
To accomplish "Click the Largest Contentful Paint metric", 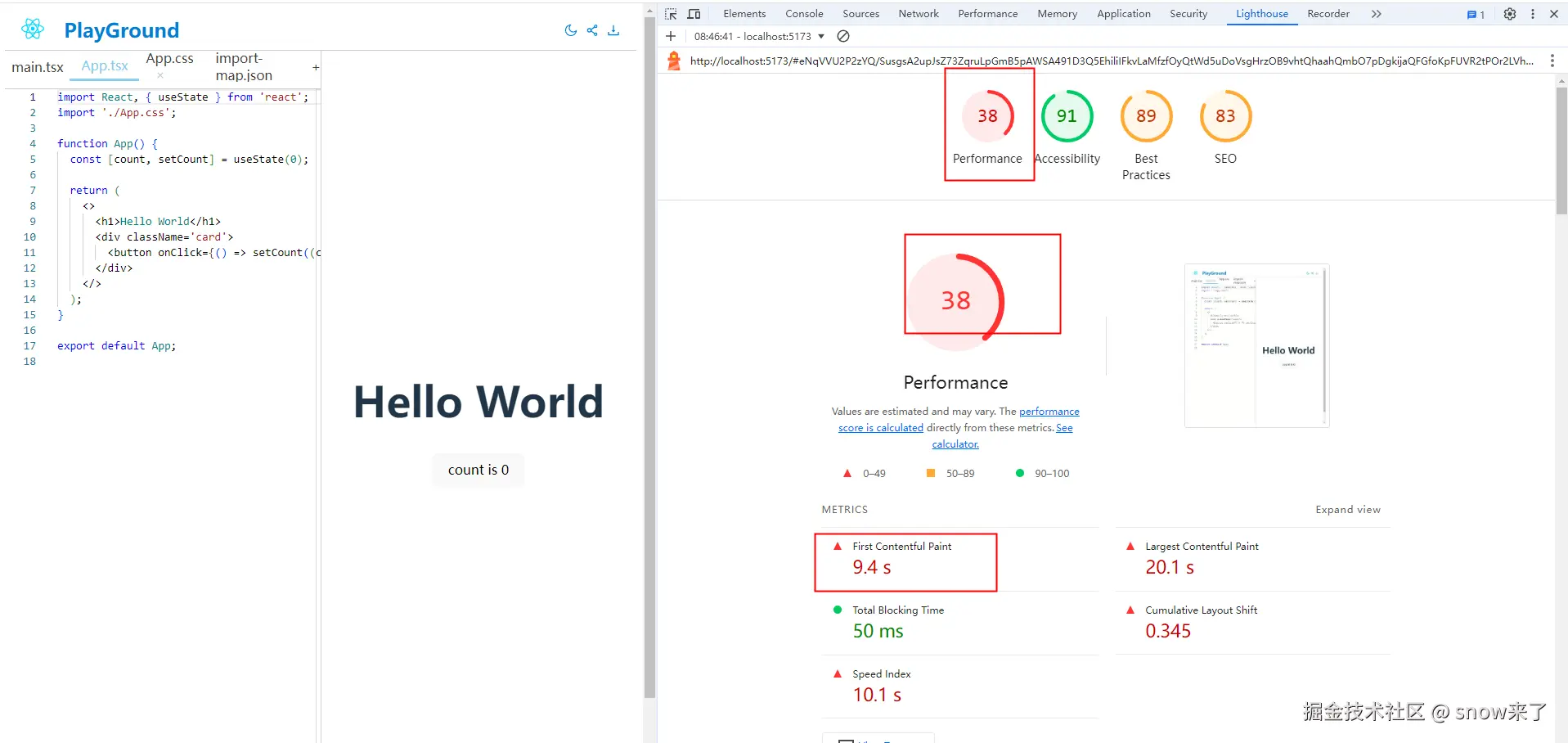I will 1253,558.
